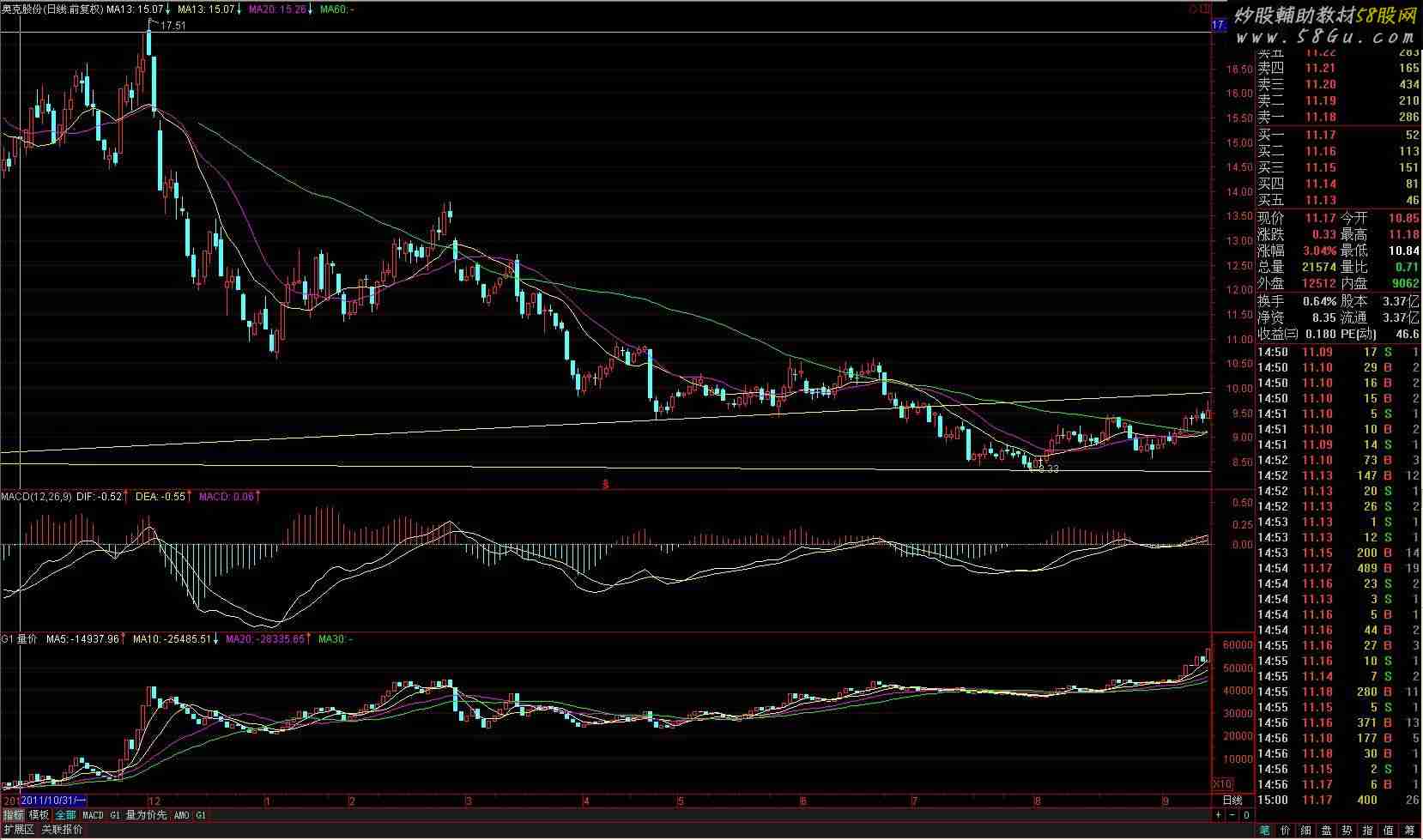The image size is (1423, 840).
Task: Click the 换手 0.64% turnover value
Action: (x=1319, y=301)
